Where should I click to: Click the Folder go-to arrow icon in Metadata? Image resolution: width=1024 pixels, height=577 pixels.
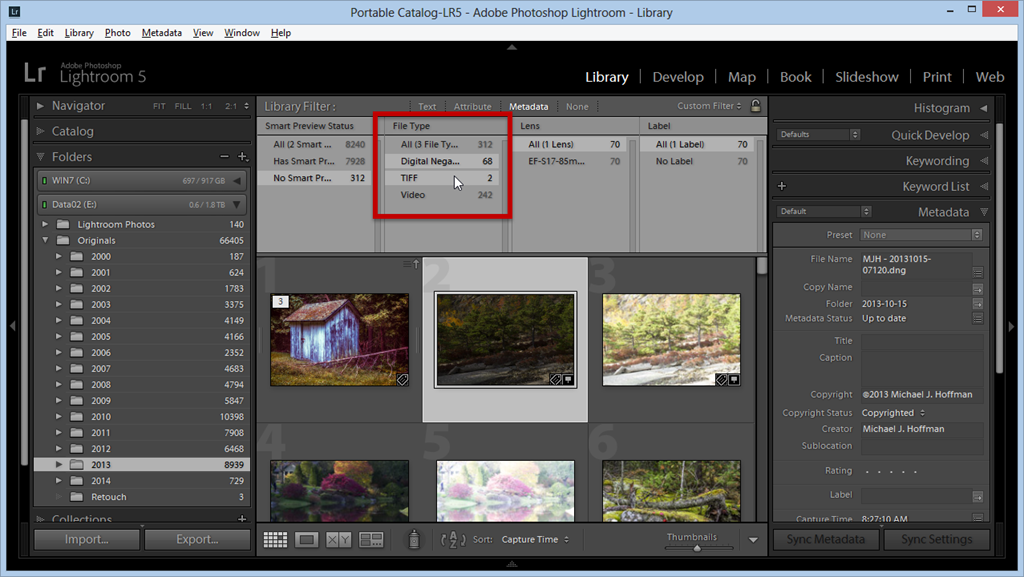(x=978, y=304)
